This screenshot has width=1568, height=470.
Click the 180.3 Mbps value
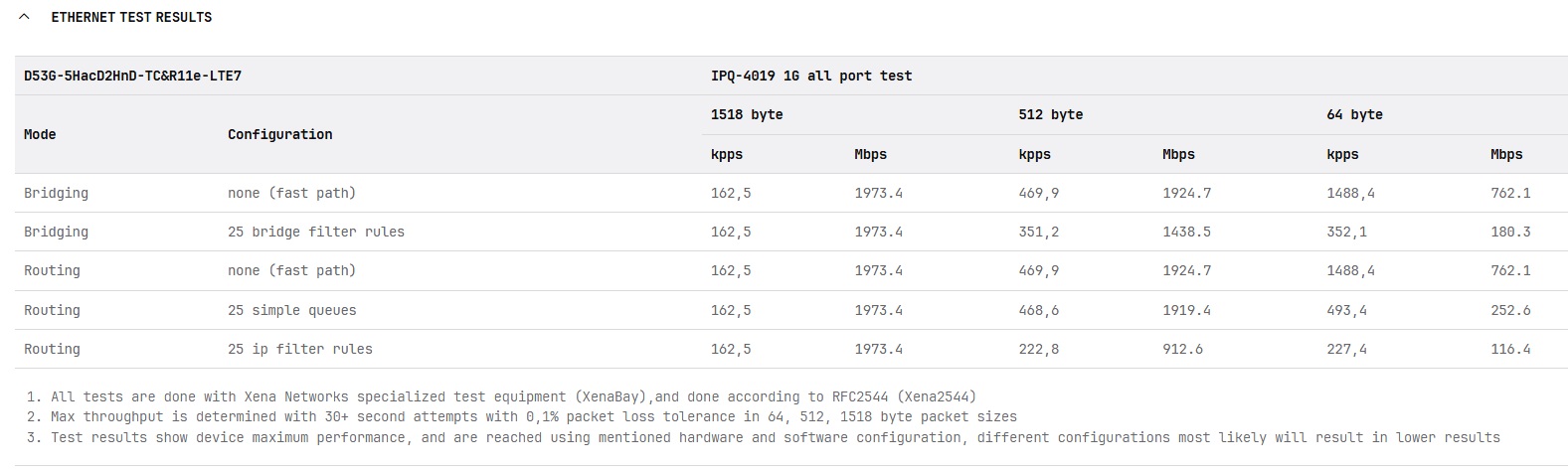pos(1510,232)
